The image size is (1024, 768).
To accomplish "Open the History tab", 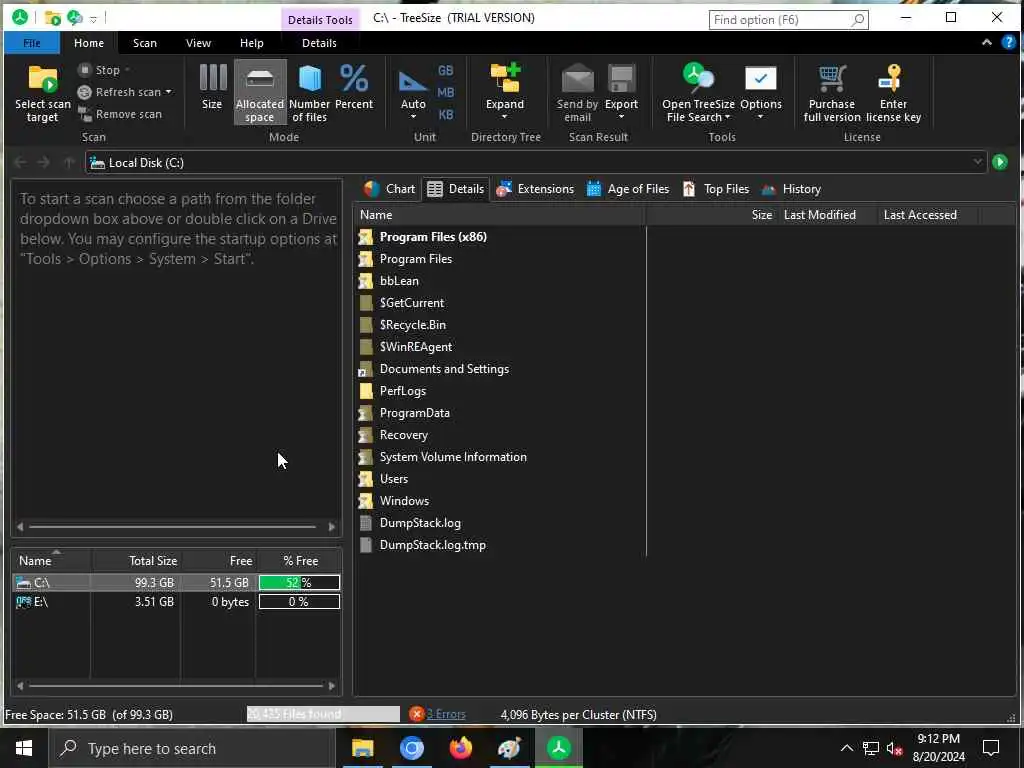I will 791,189.
